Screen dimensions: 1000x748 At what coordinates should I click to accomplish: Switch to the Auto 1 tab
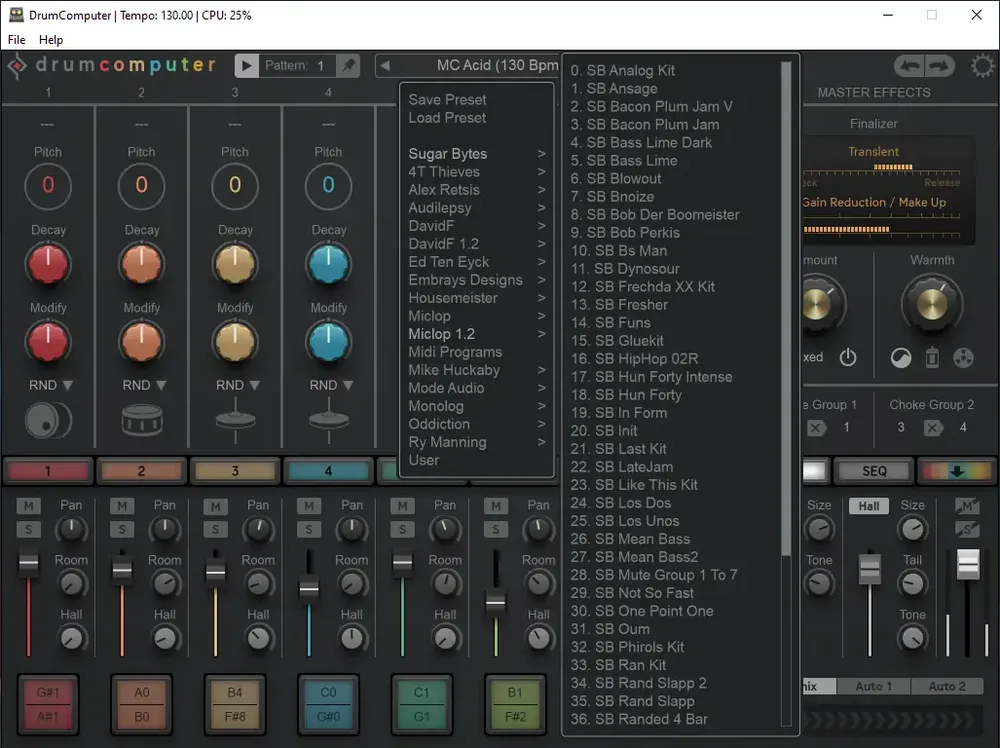873,686
